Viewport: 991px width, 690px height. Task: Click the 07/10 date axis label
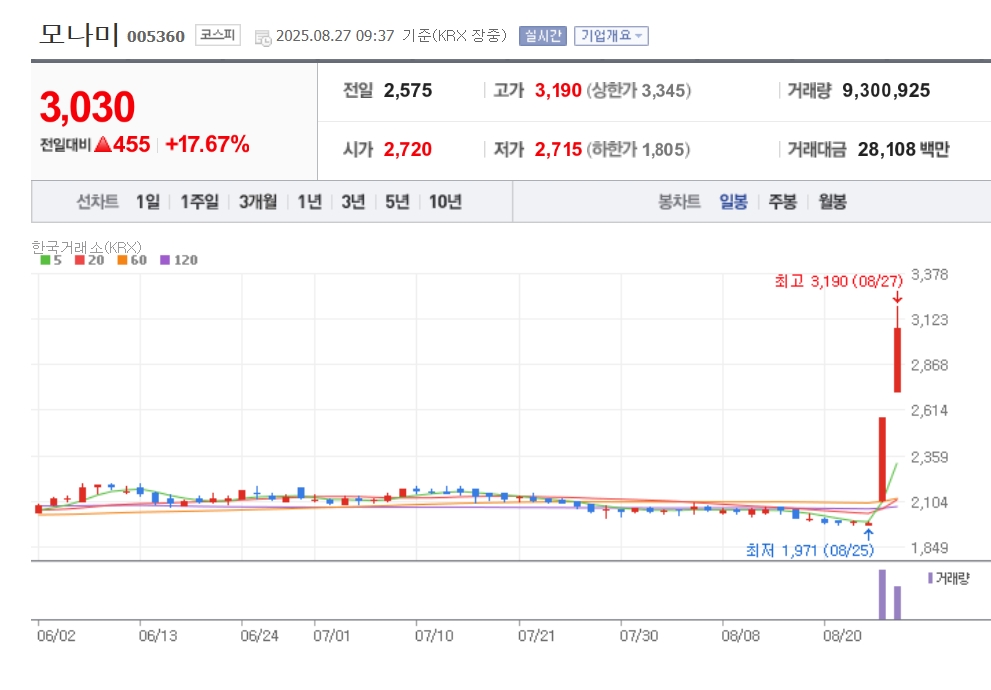pyautogui.click(x=434, y=636)
